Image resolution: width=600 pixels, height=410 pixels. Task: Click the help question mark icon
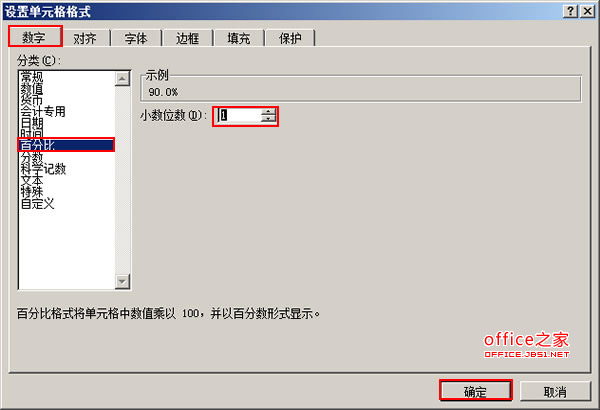tap(571, 11)
